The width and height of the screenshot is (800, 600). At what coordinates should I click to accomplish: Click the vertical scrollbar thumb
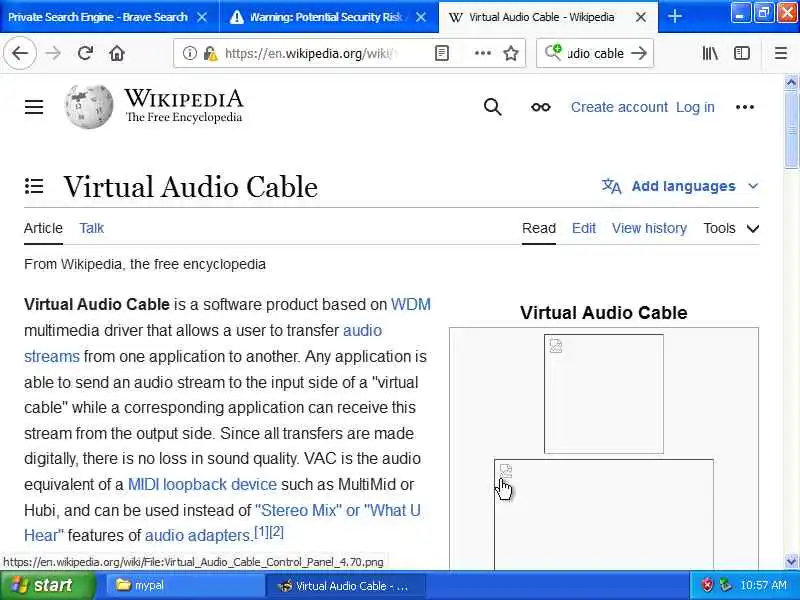pyautogui.click(x=791, y=129)
